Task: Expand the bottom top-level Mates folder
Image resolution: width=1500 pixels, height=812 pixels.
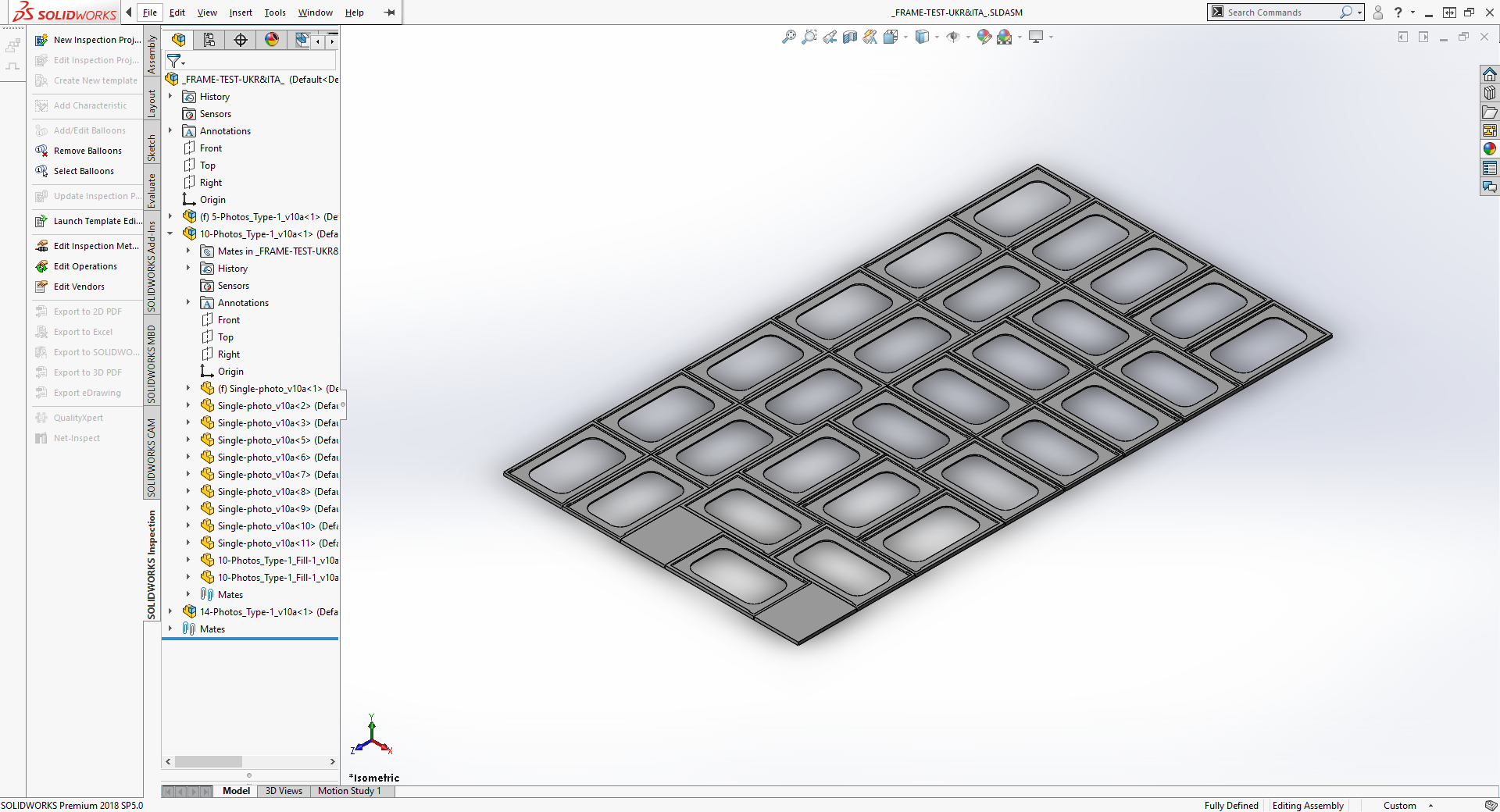Action: (x=170, y=629)
